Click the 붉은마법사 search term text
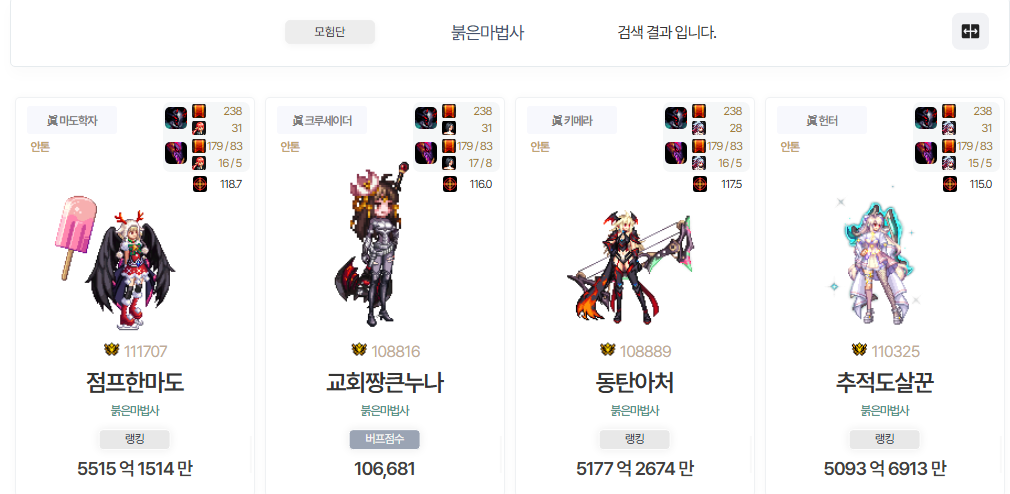1010x494 pixels. click(x=488, y=32)
